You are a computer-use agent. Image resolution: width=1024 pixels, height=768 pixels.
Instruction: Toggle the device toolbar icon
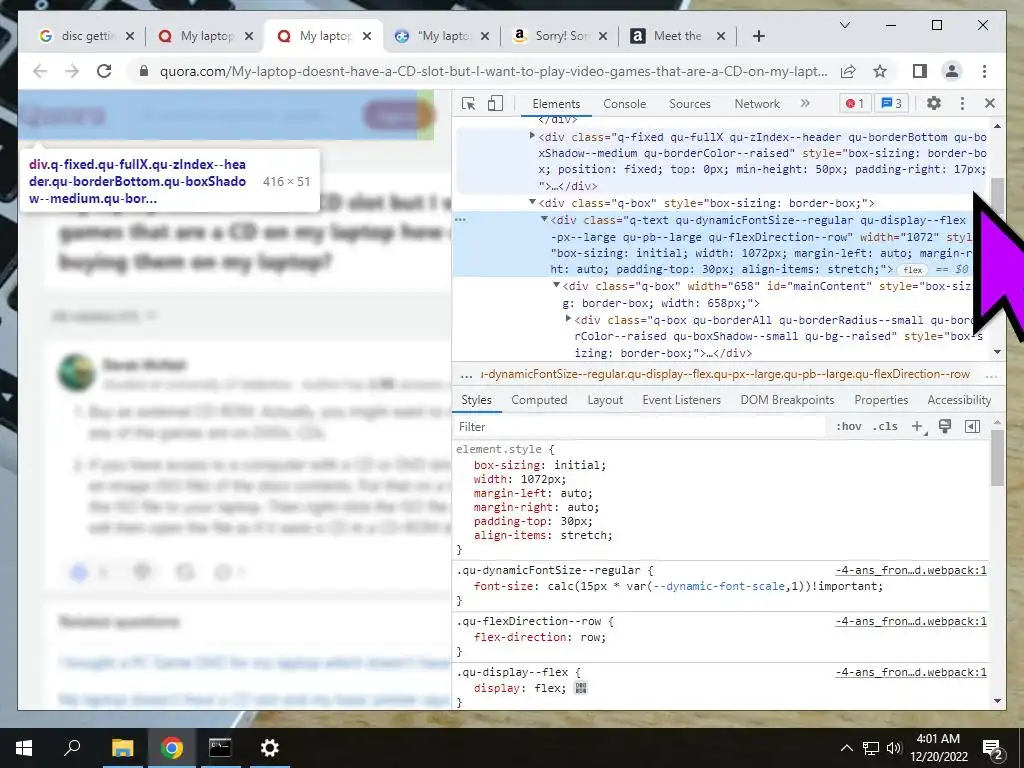(x=496, y=103)
